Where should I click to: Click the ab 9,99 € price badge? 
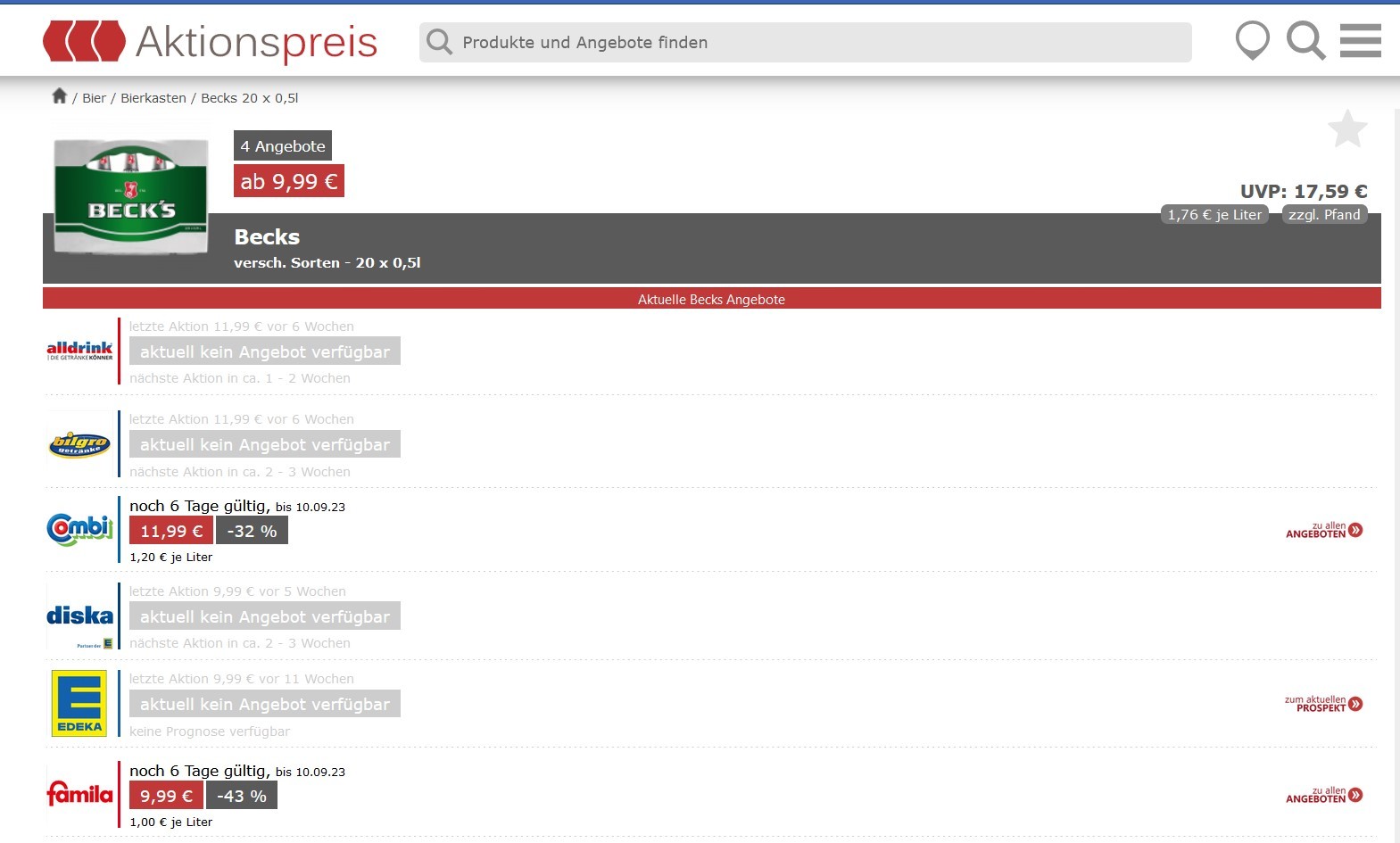[289, 181]
